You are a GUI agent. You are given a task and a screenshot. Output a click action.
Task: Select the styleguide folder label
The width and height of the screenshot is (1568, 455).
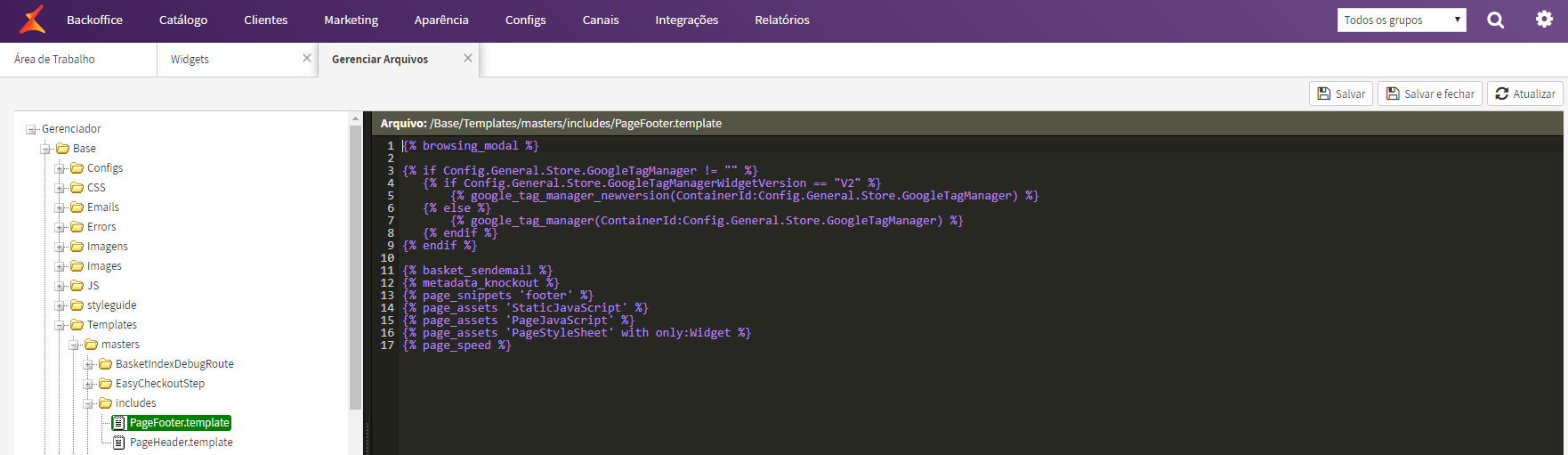(112, 305)
